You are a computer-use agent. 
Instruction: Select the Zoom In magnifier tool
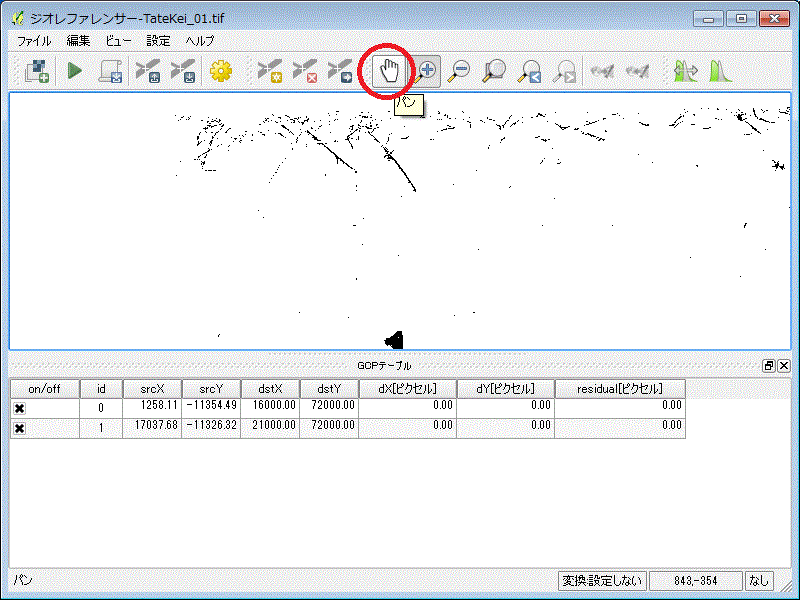[x=427, y=71]
